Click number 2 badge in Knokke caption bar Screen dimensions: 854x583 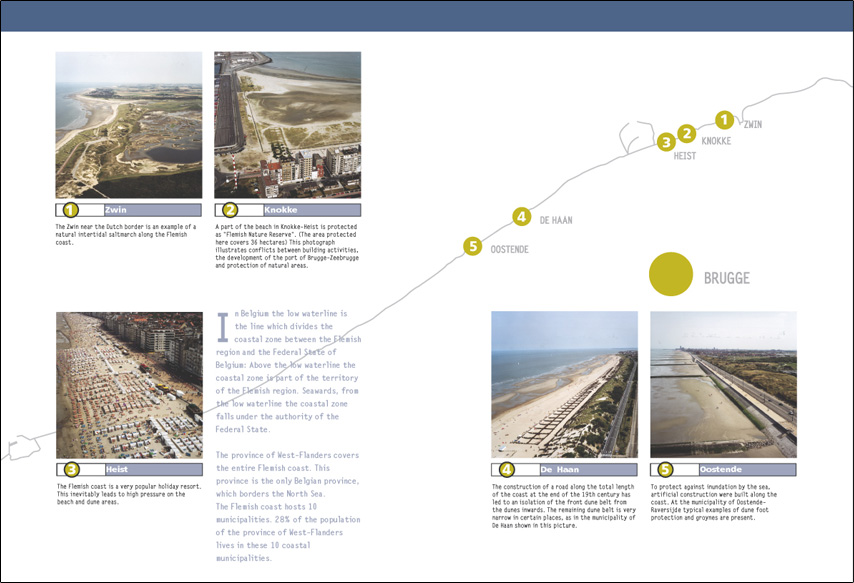point(230,210)
